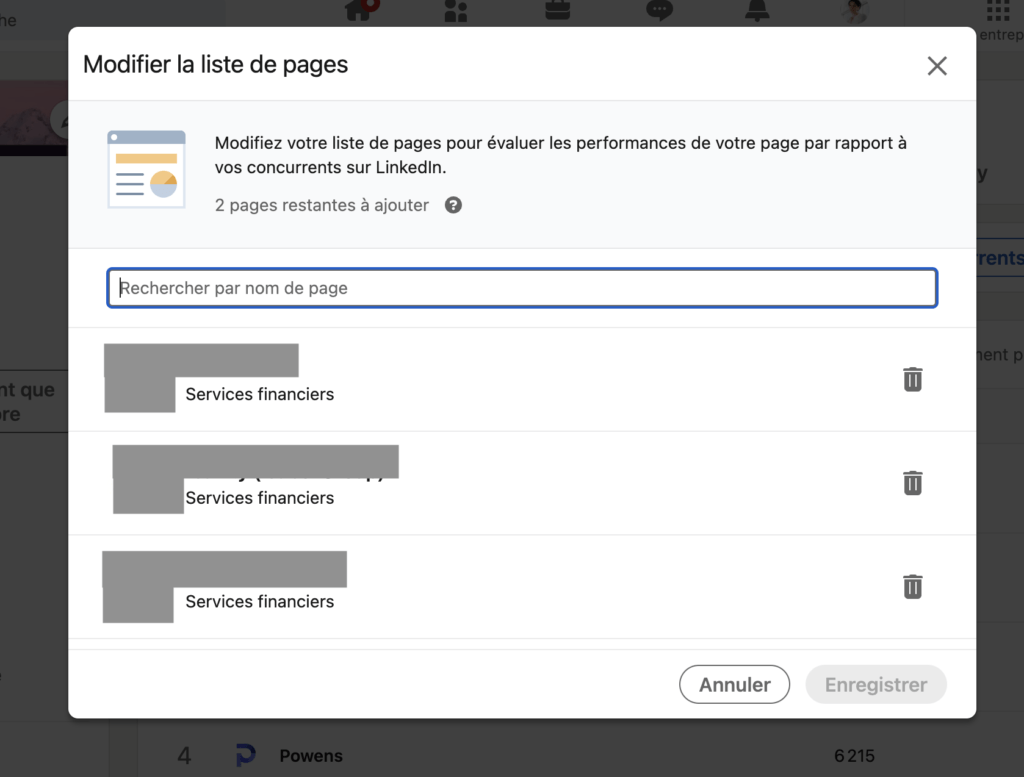Expand the apps grid menu for entreprises

point(997,11)
